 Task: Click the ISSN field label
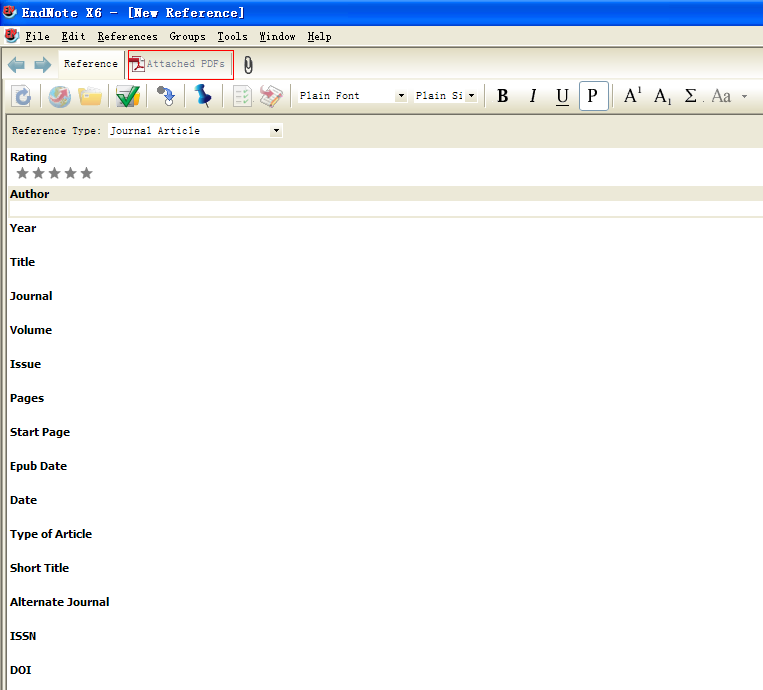pos(23,636)
